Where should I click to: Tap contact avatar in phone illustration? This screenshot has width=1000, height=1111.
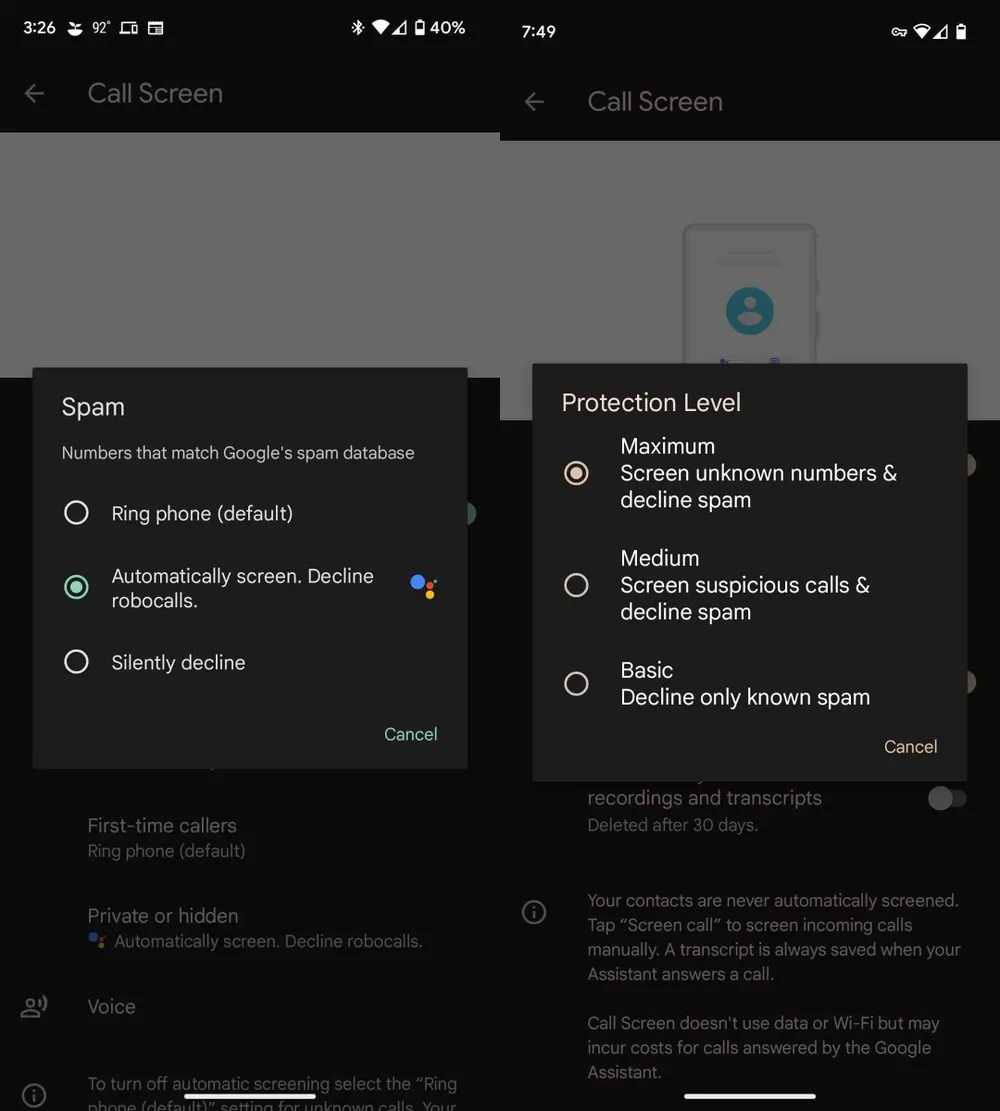click(x=749, y=310)
